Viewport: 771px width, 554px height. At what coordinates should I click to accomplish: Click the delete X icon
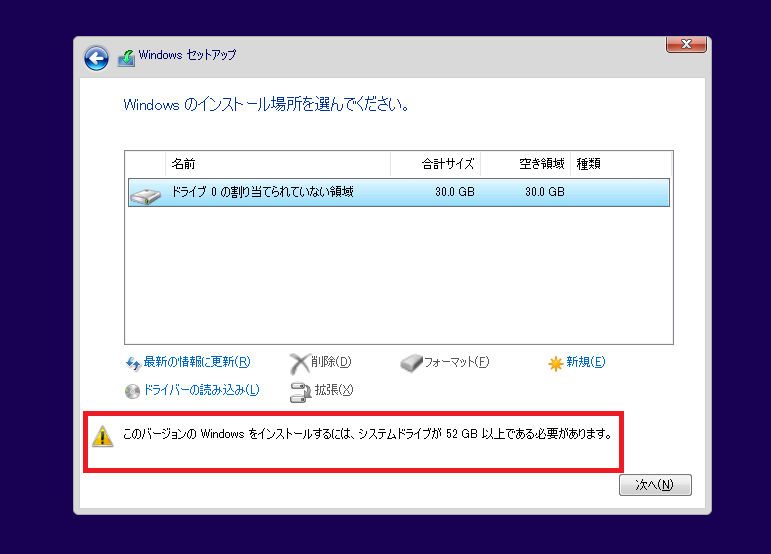[299, 364]
